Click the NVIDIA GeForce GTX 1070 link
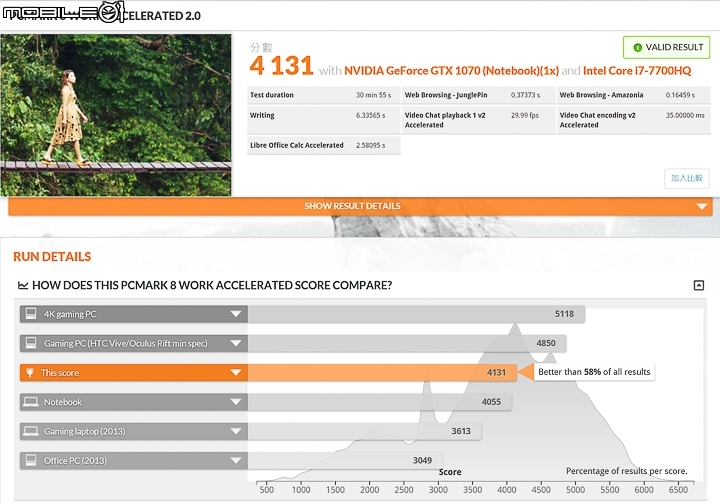The image size is (720, 504). 451,71
